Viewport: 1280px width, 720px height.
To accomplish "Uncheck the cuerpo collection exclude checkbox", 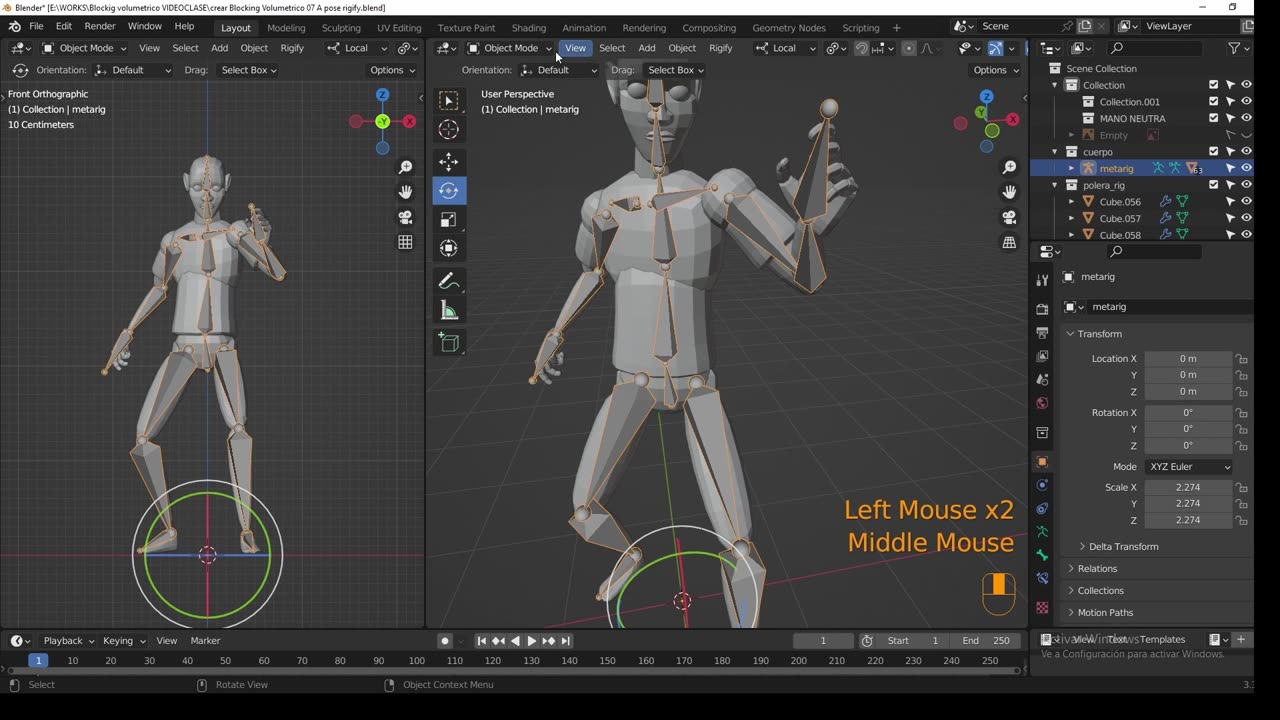I will (x=1214, y=151).
